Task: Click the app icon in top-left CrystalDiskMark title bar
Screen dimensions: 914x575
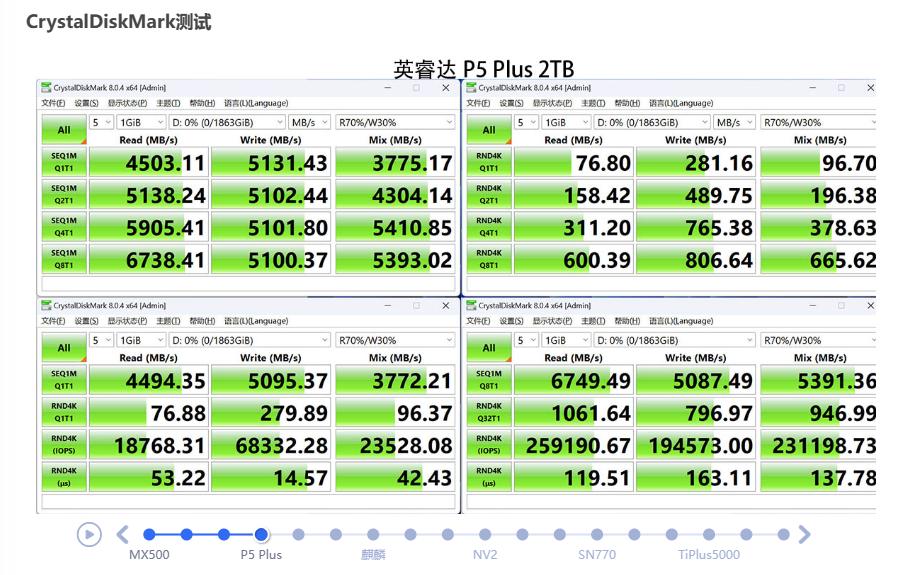Action: coord(46,87)
